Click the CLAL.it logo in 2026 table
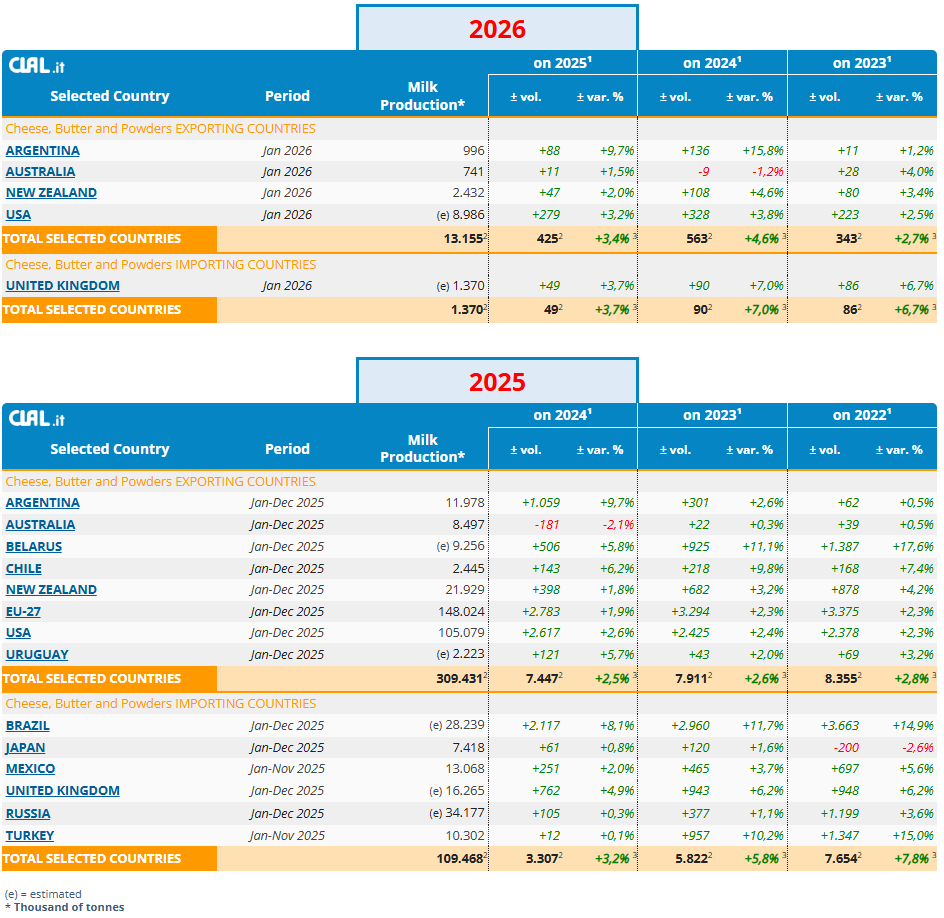The width and height of the screenshot is (944, 918). tap(37, 65)
